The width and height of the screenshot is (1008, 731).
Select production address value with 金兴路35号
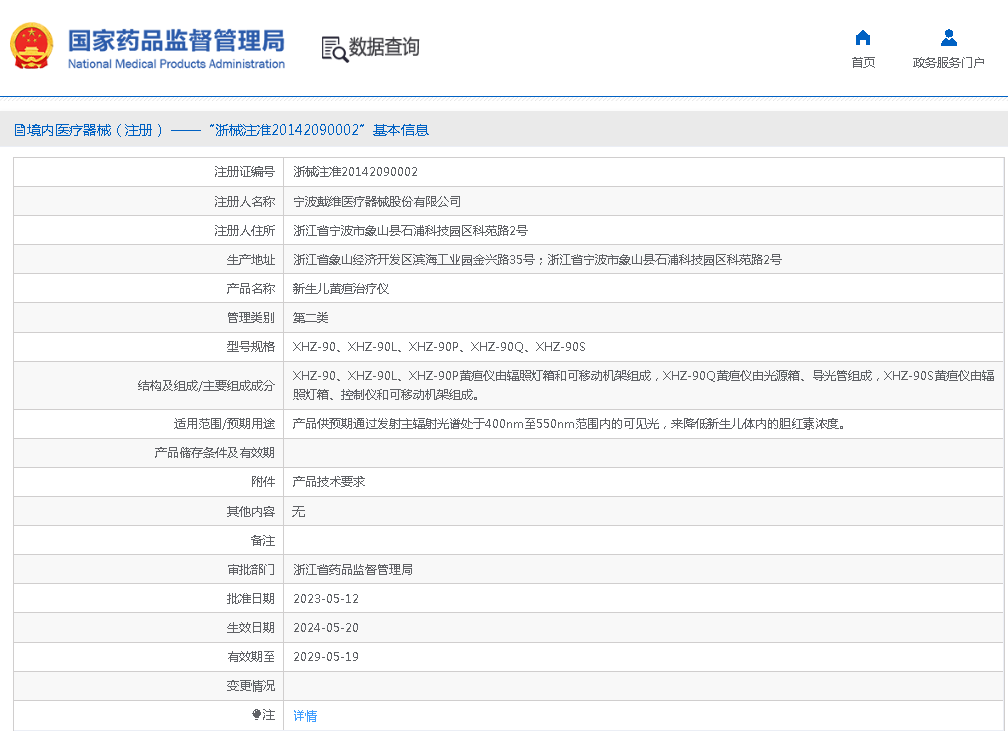tap(537, 260)
